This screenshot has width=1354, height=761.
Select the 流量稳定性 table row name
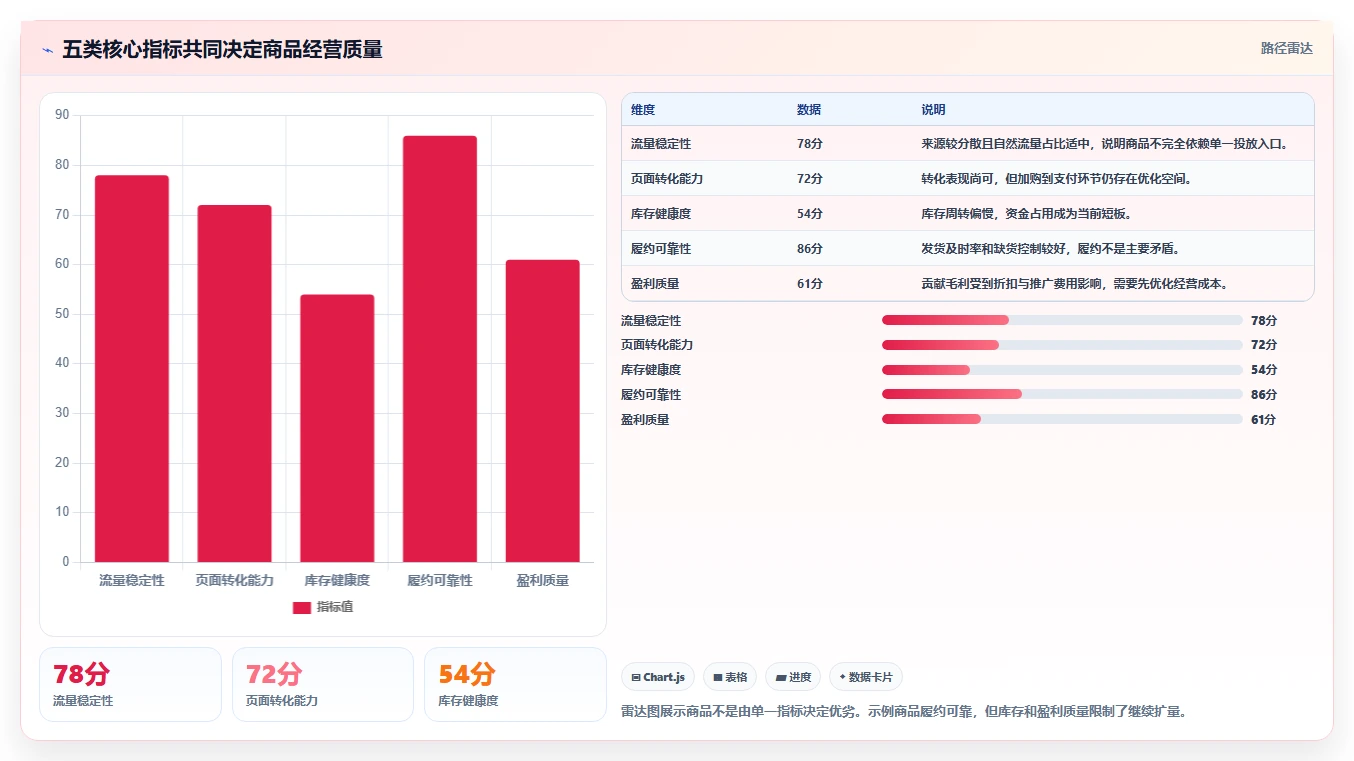661,144
